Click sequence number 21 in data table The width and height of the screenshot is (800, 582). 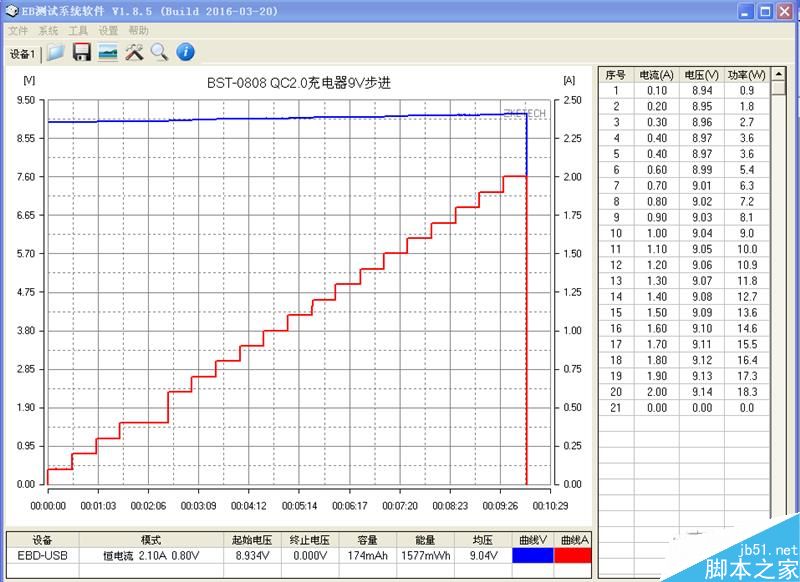point(616,408)
